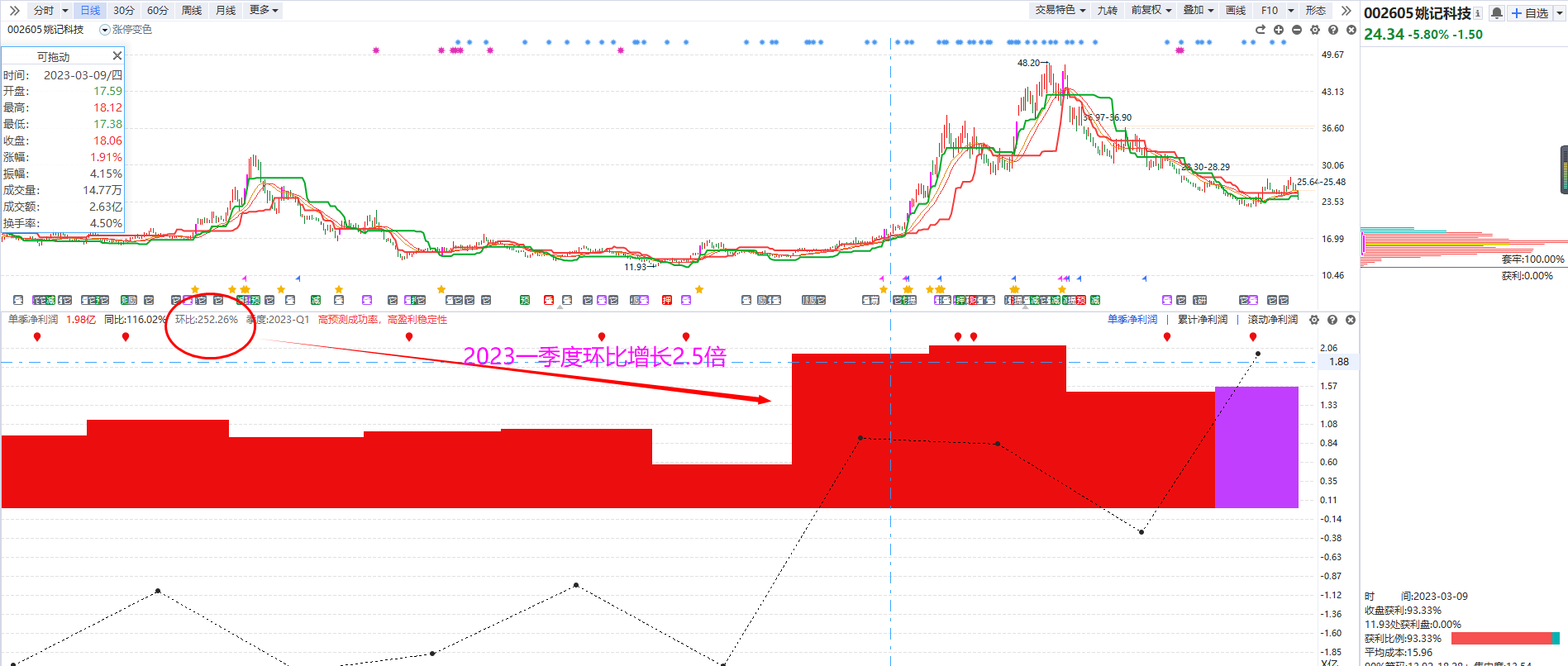Click the main chart zoom-in plus icon
This screenshot has width=1568, height=666.
click(1279, 30)
